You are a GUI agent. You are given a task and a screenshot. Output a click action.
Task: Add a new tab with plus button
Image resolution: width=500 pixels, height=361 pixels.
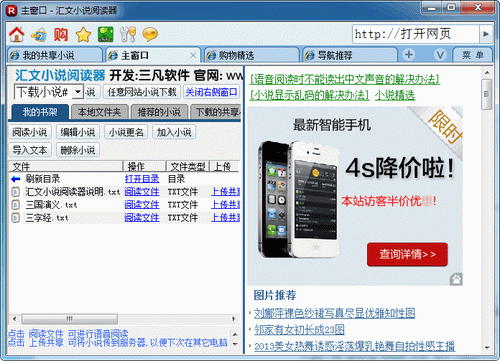click(409, 55)
